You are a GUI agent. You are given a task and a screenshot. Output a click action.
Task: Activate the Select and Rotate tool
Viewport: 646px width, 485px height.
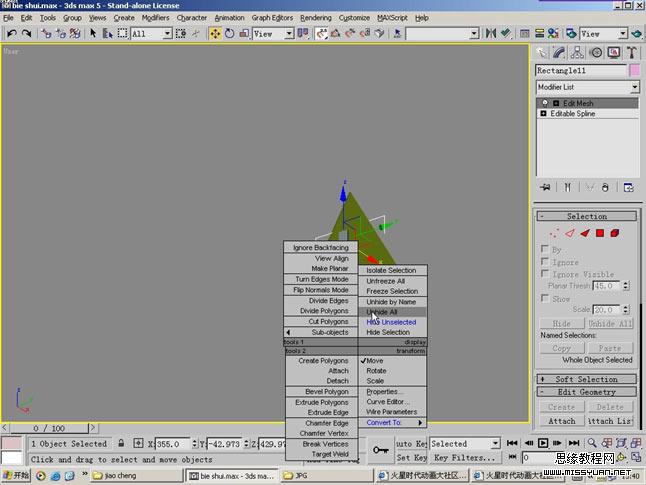(x=229, y=33)
